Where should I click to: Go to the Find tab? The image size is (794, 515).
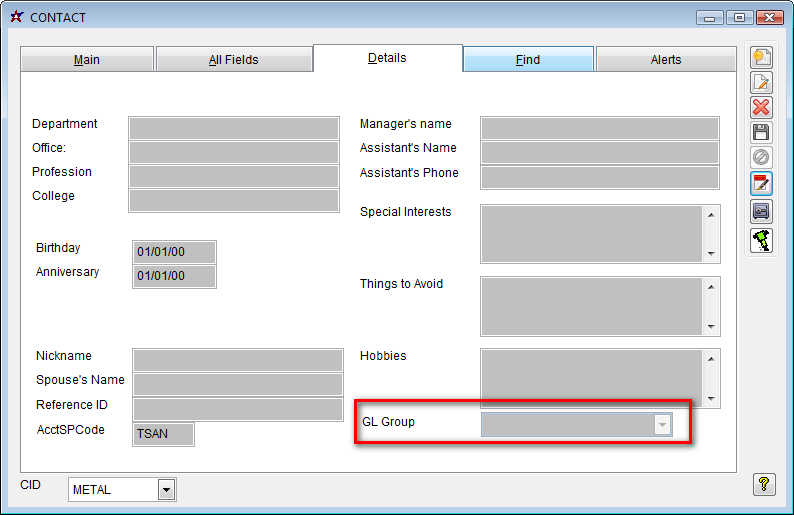point(528,60)
